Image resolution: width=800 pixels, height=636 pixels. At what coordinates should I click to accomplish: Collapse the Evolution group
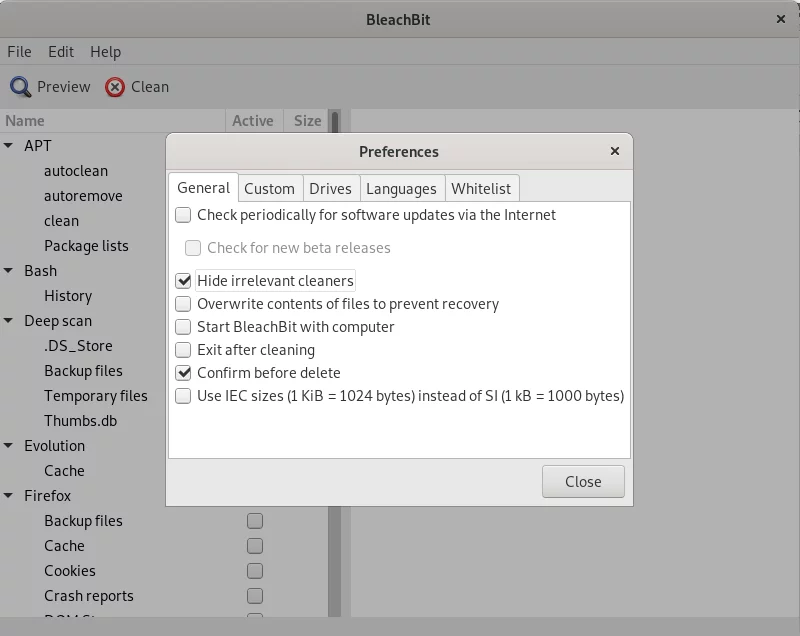click(8, 446)
